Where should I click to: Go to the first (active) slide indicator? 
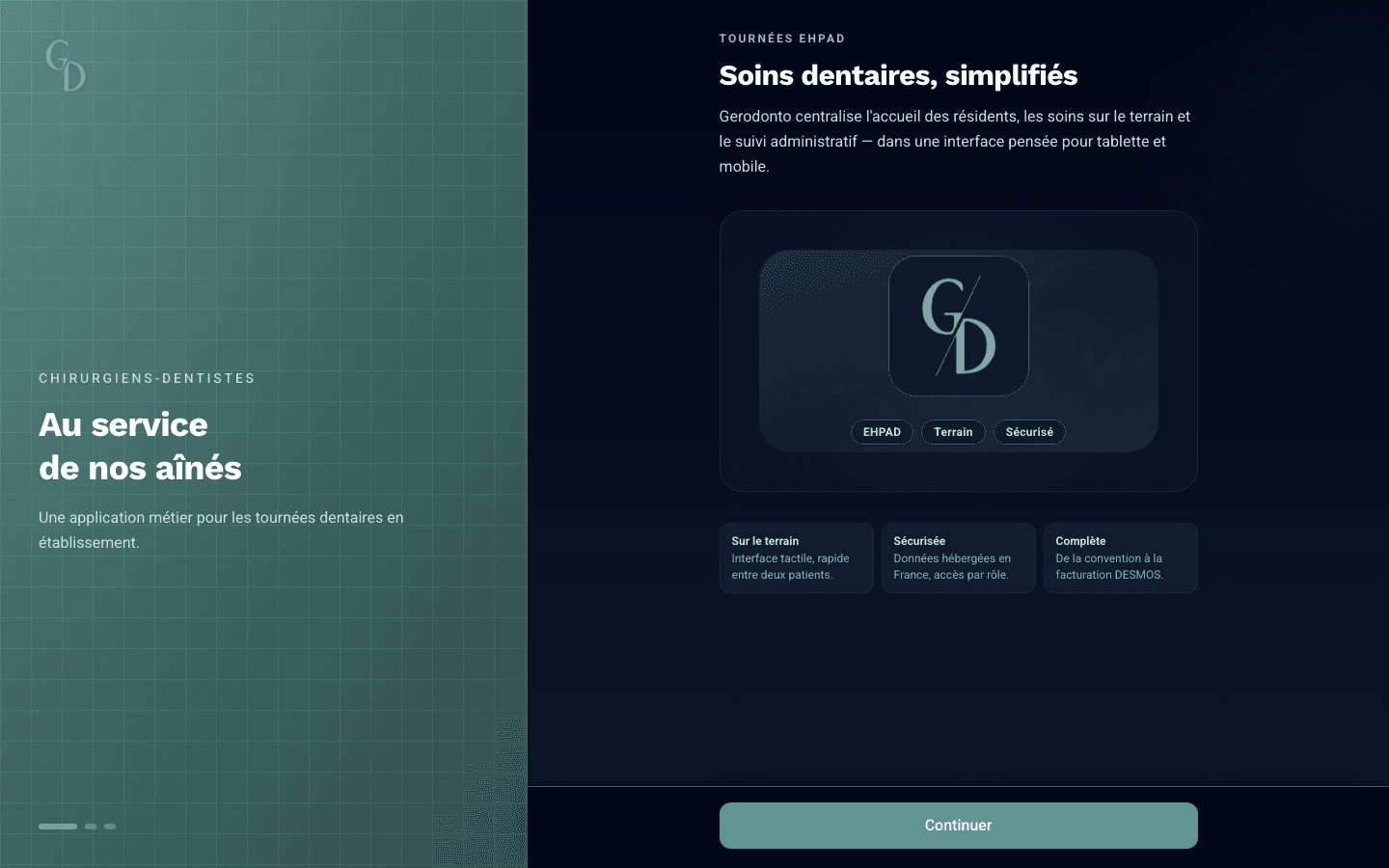(58, 827)
